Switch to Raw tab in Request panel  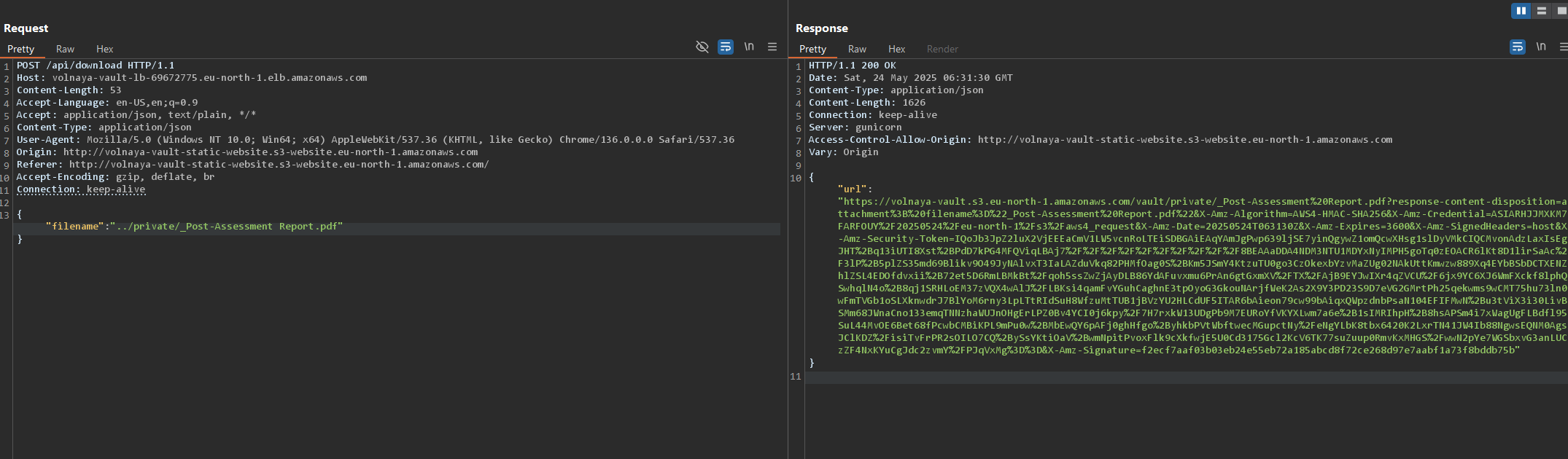tap(65, 49)
